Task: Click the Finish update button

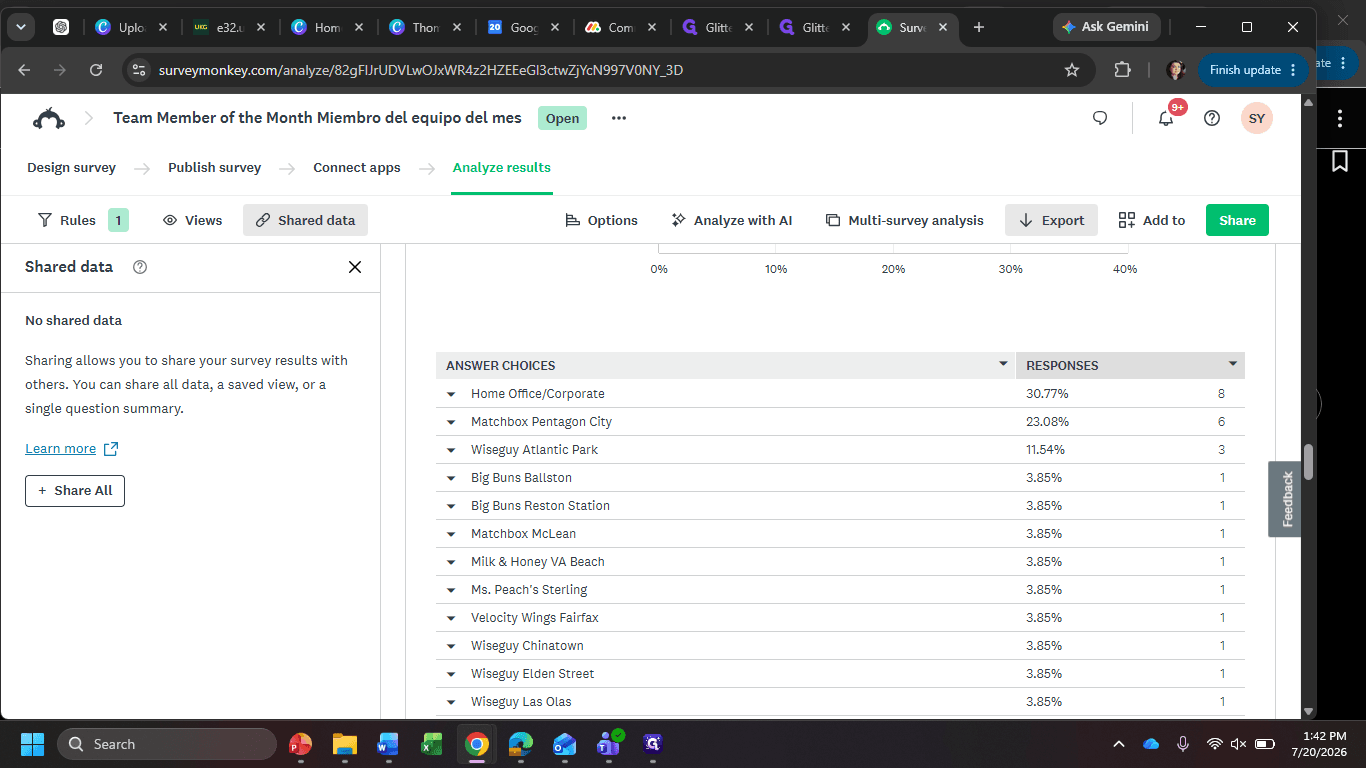Action: 1253,70
